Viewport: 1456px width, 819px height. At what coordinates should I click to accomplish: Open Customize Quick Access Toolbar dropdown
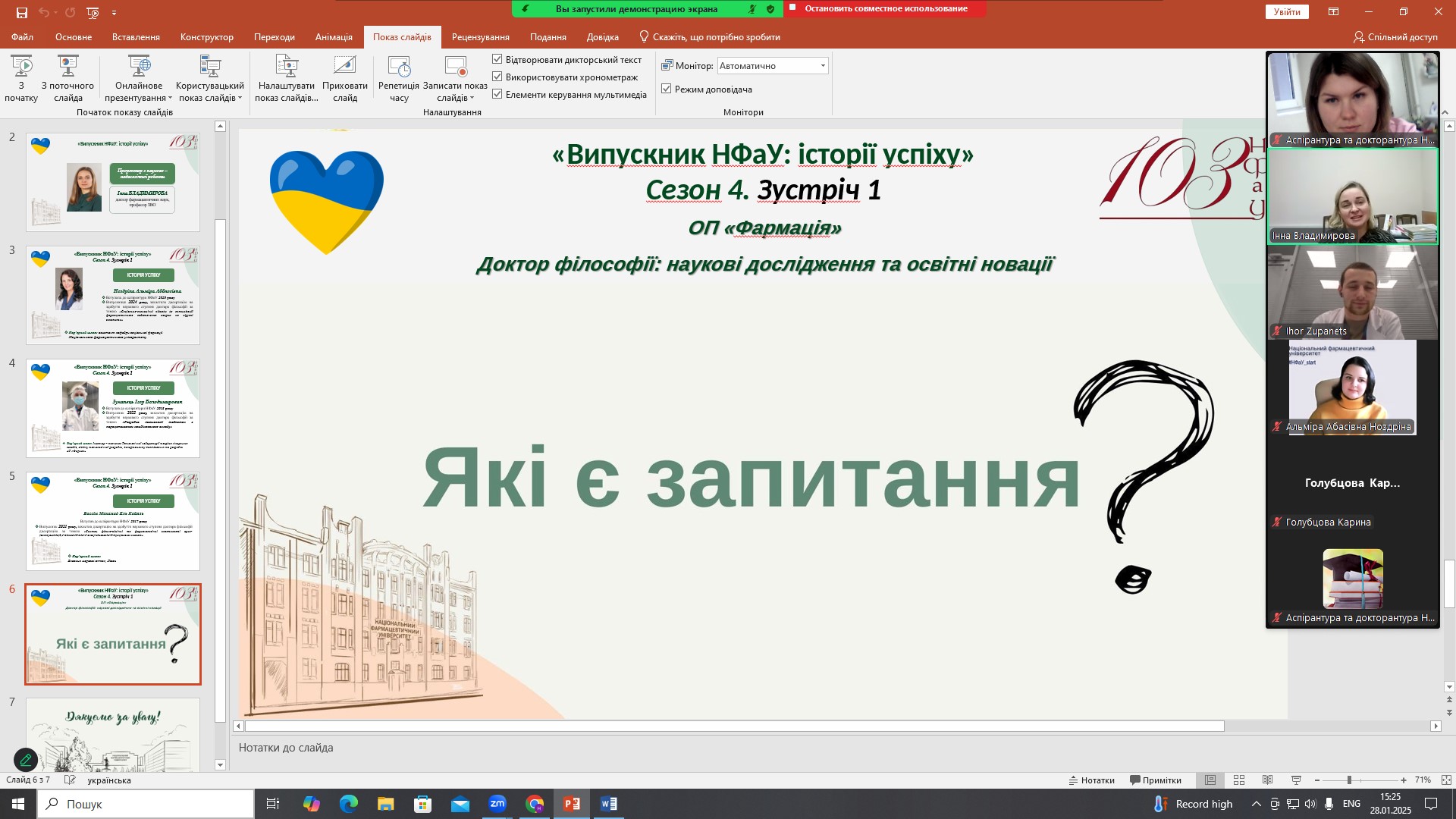[115, 12]
